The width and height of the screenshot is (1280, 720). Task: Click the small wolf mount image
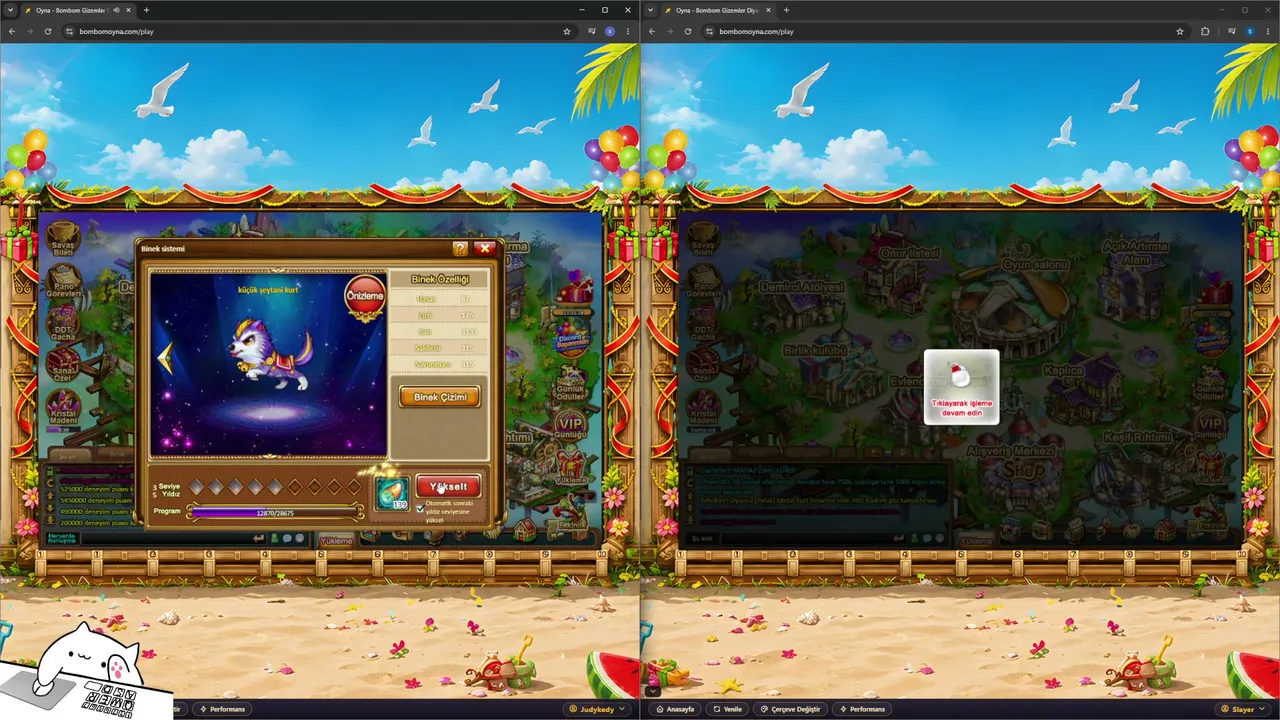click(x=270, y=356)
